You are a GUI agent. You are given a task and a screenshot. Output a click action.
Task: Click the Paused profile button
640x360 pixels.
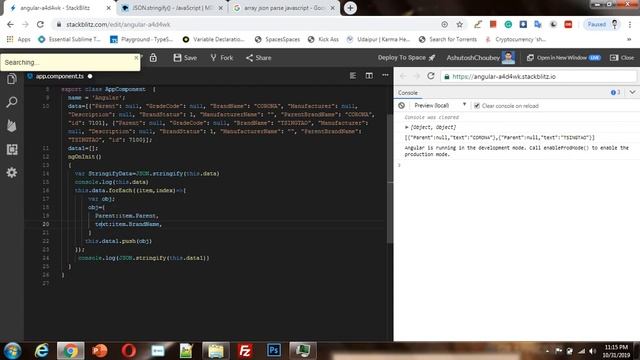click(602, 24)
